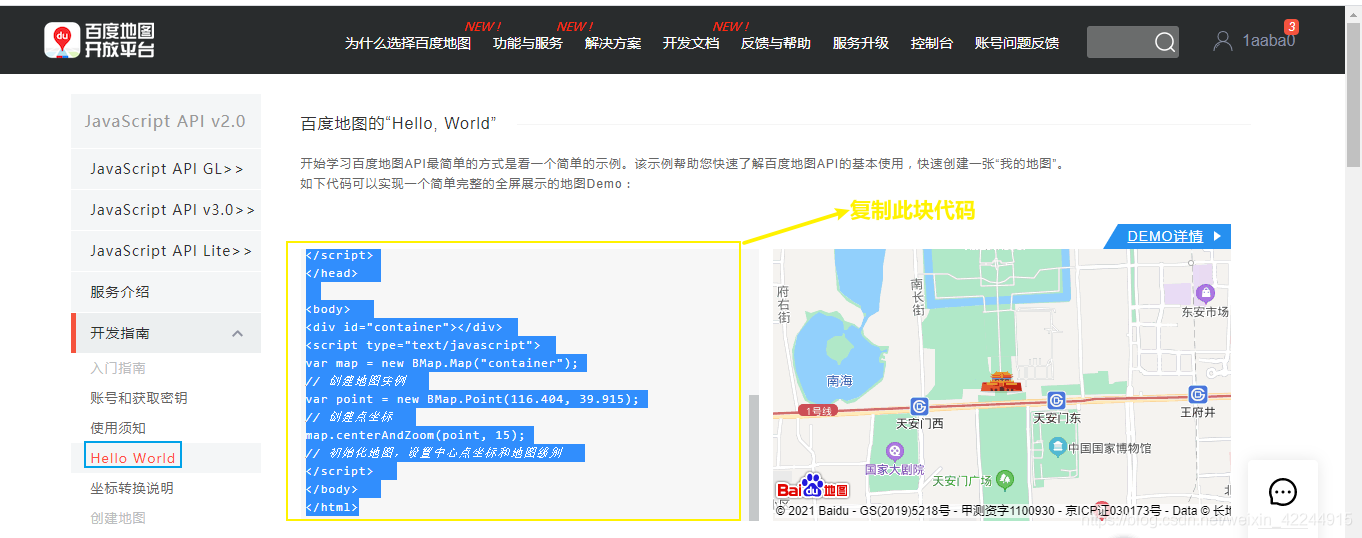Open 解决方案 menu
Image resolution: width=1362 pixels, height=538 pixels.
click(x=613, y=43)
